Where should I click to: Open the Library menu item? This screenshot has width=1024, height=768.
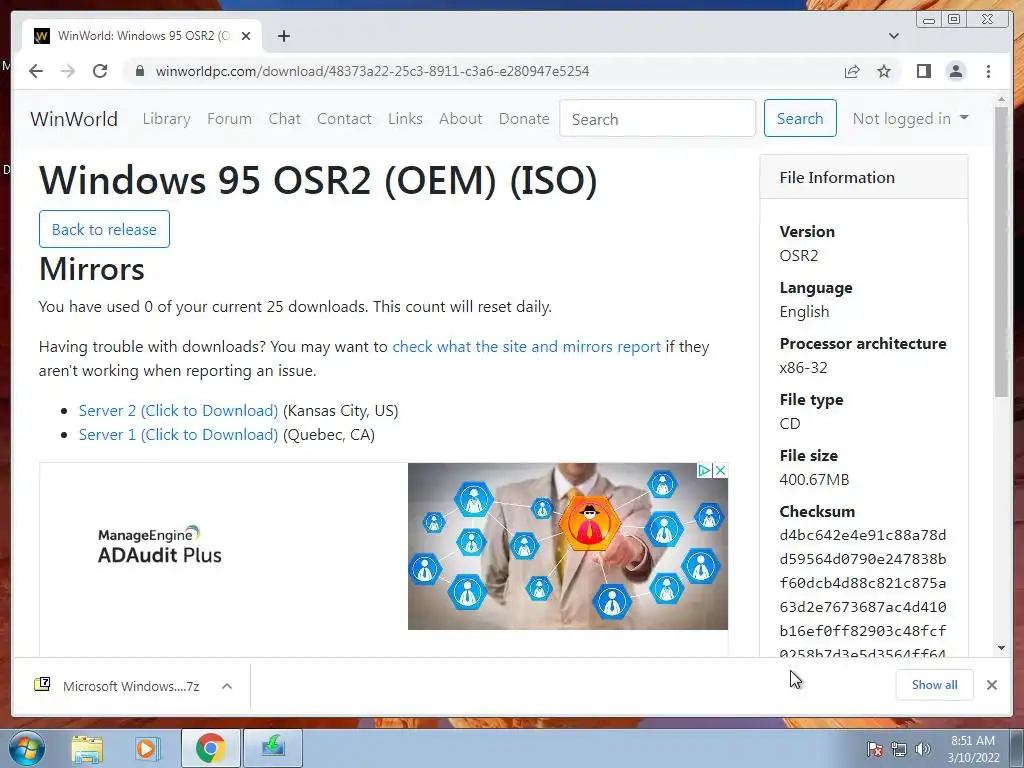coord(167,119)
